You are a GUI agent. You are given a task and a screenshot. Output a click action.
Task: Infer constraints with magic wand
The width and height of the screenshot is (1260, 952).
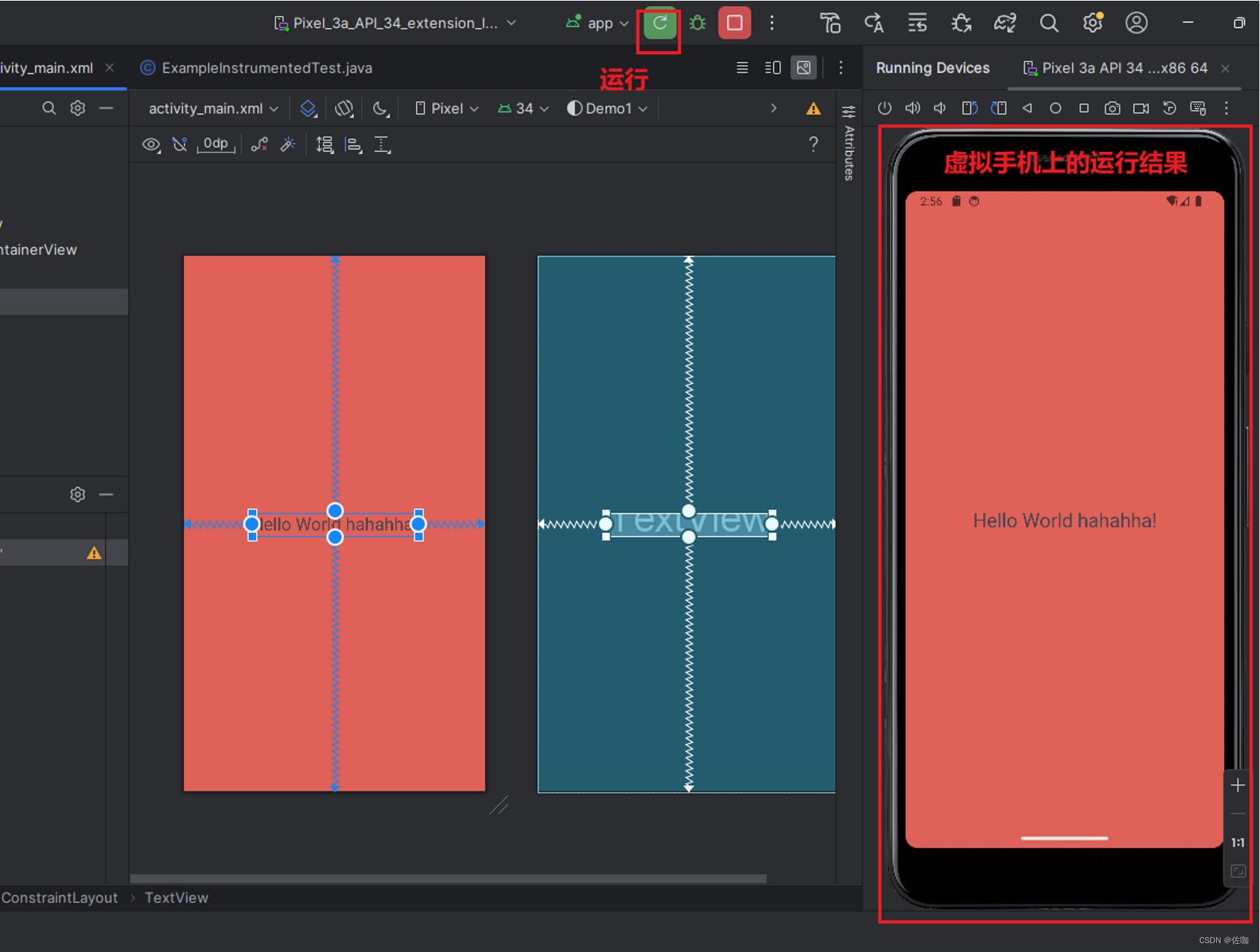tap(288, 145)
